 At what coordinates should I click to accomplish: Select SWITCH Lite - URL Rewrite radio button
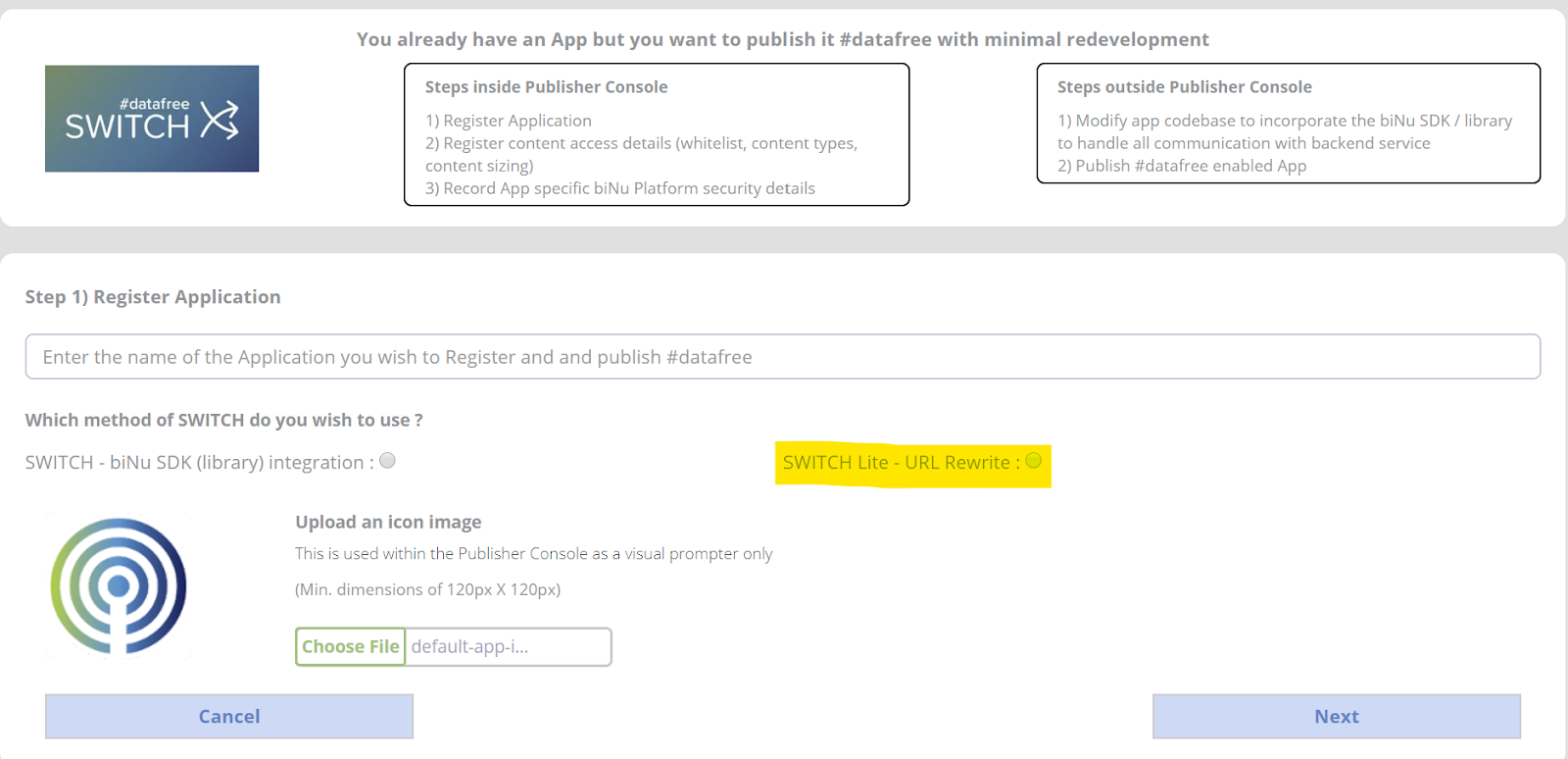1034,461
